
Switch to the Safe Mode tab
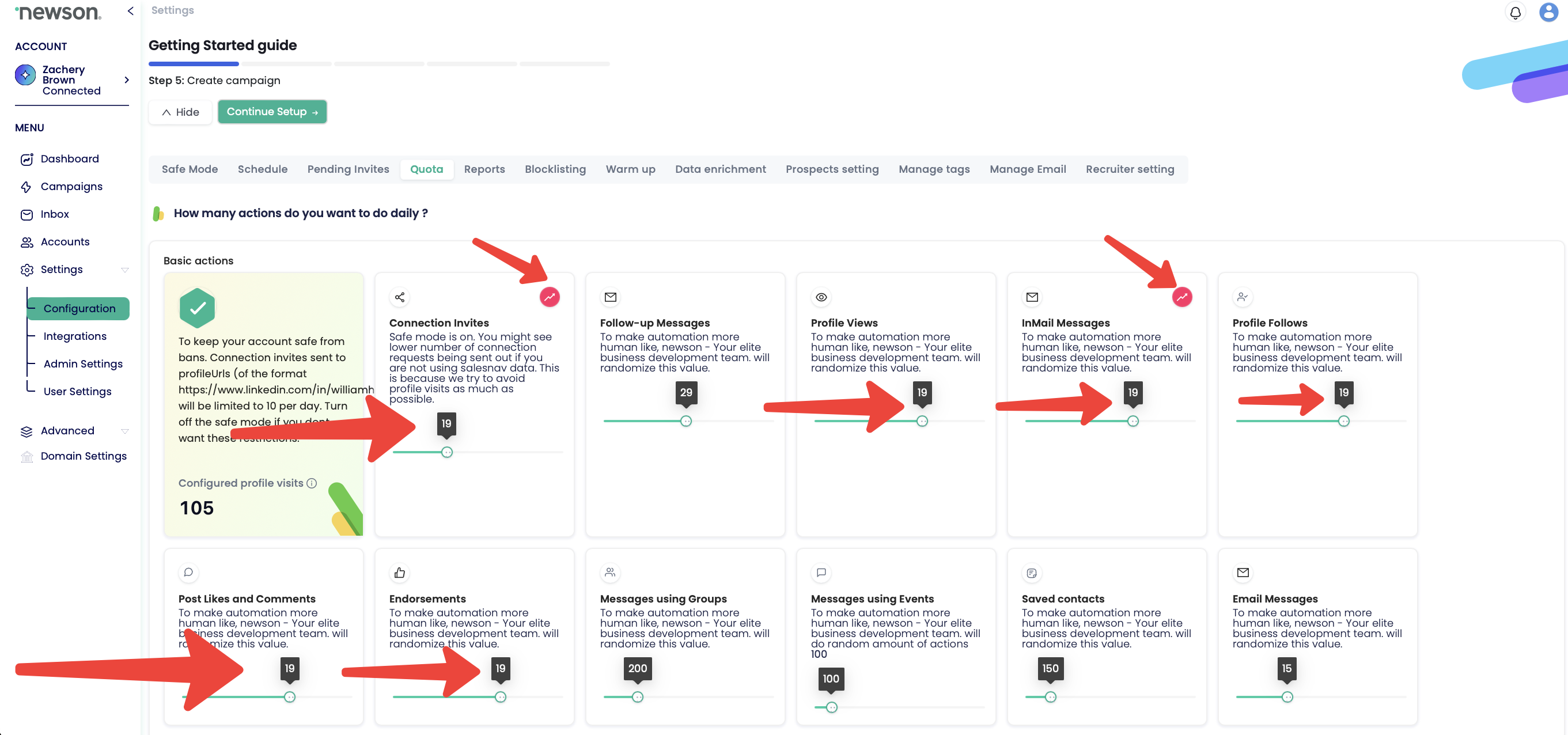tap(190, 169)
